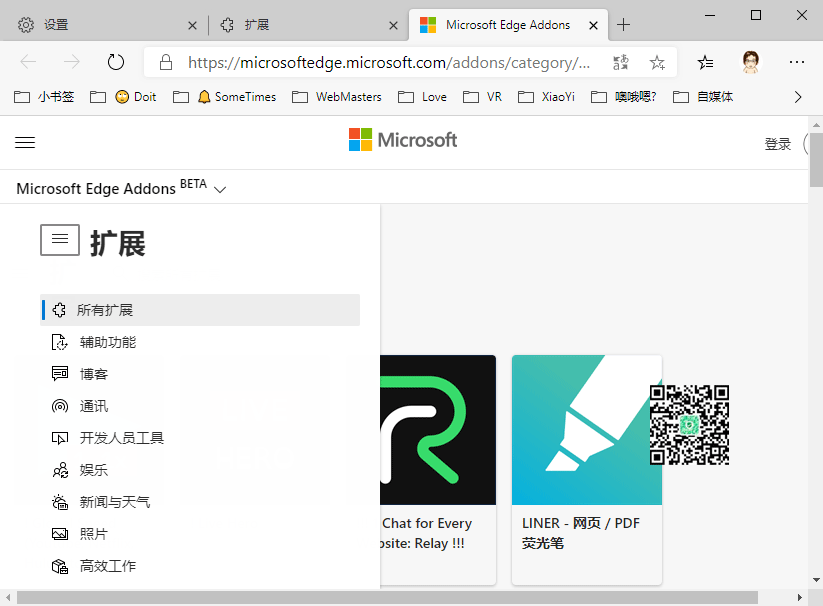Click the address bar URL field
Image resolution: width=823 pixels, height=606 pixels.
click(388, 62)
